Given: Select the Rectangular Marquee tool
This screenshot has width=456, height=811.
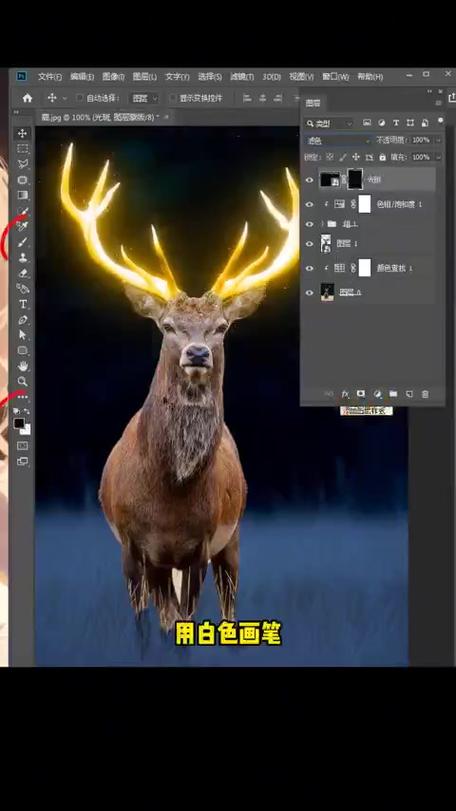Looking at the screenshot, I should 22,149.
